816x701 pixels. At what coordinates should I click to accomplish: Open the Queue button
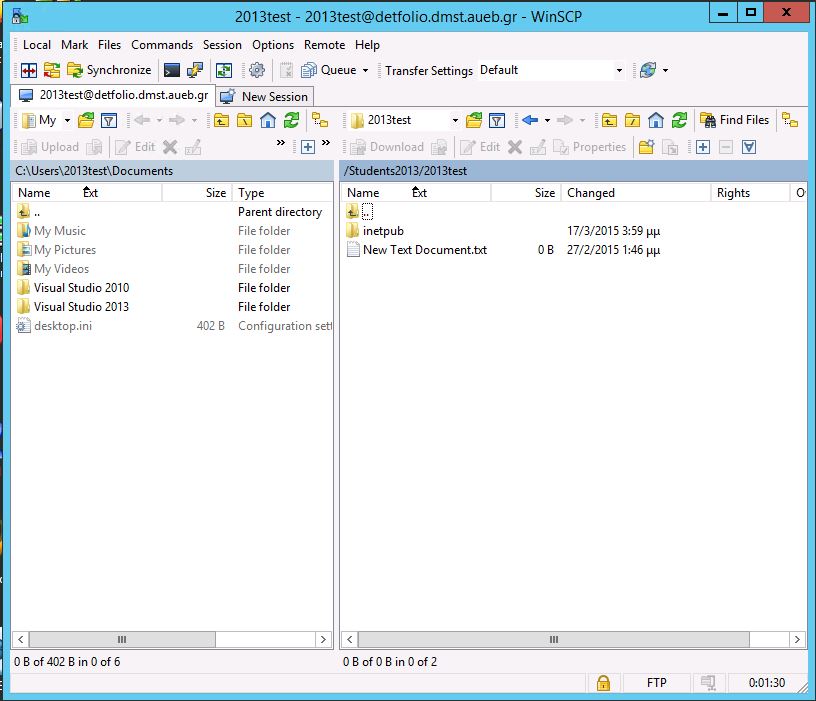pyautogui.click(x=329, y=70)
